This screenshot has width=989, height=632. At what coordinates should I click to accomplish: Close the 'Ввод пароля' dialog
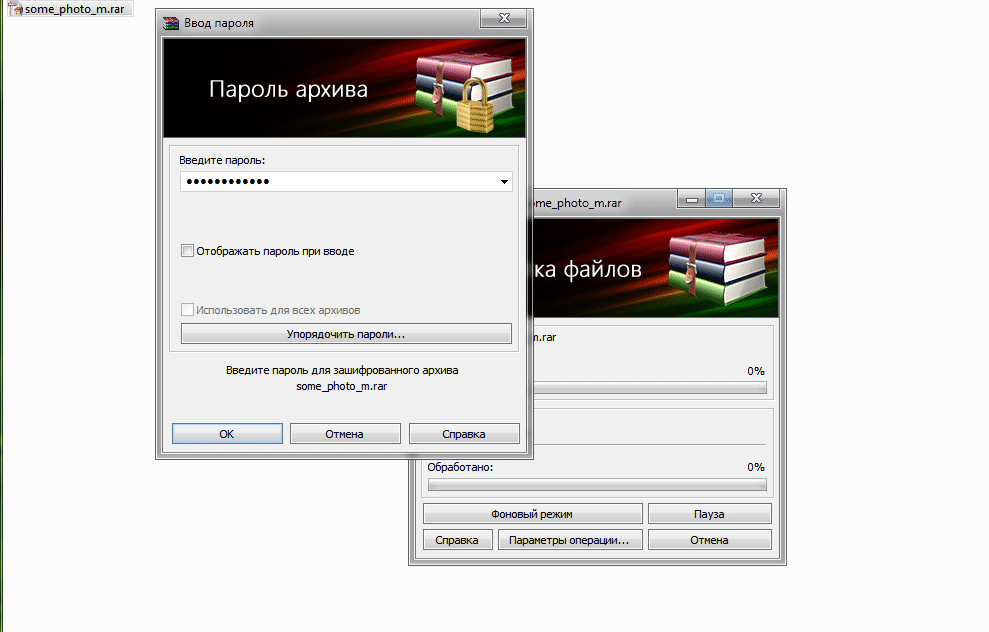[x=503, y=18]
